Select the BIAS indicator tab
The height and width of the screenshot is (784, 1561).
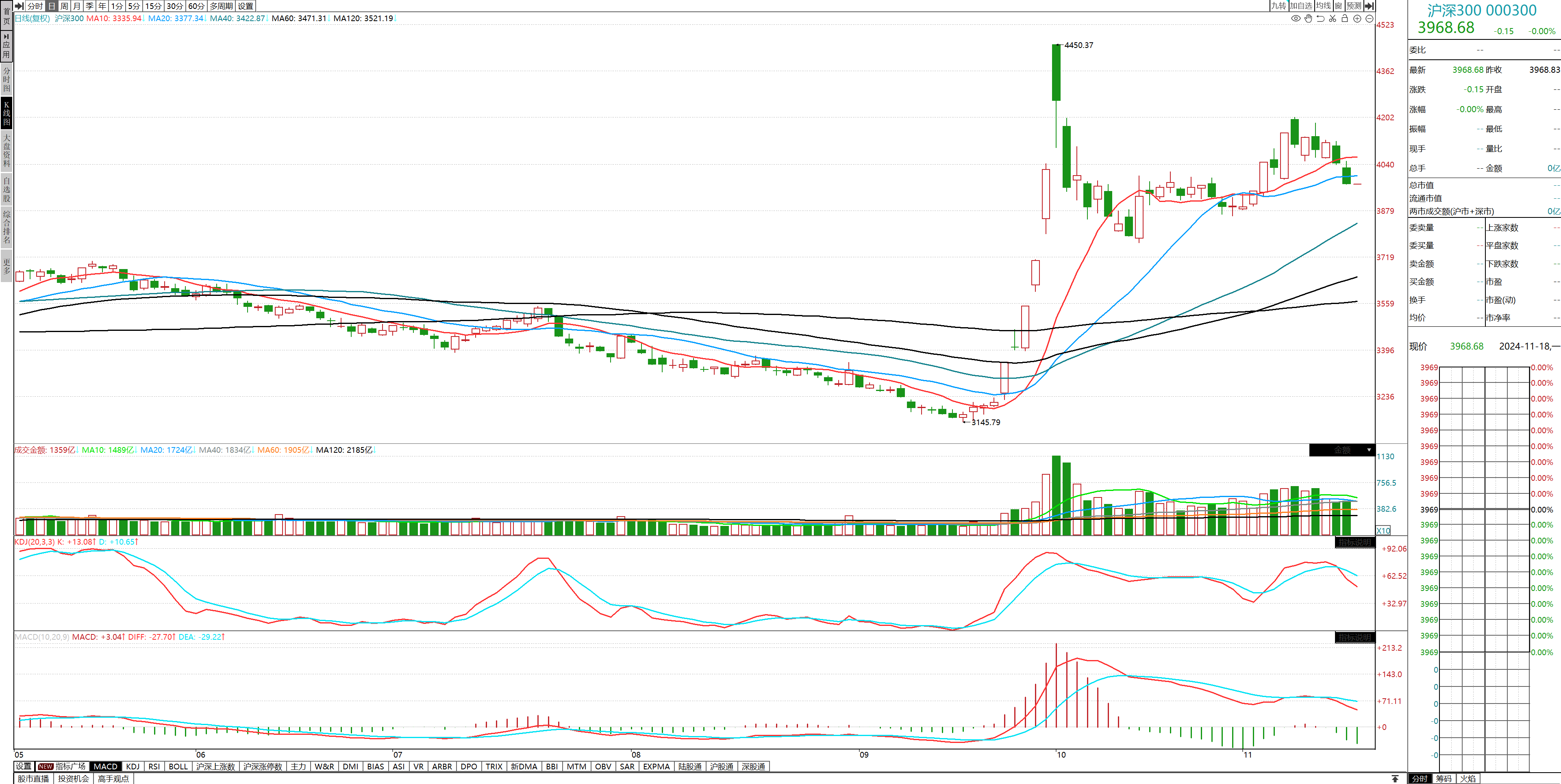click(376, 767)
